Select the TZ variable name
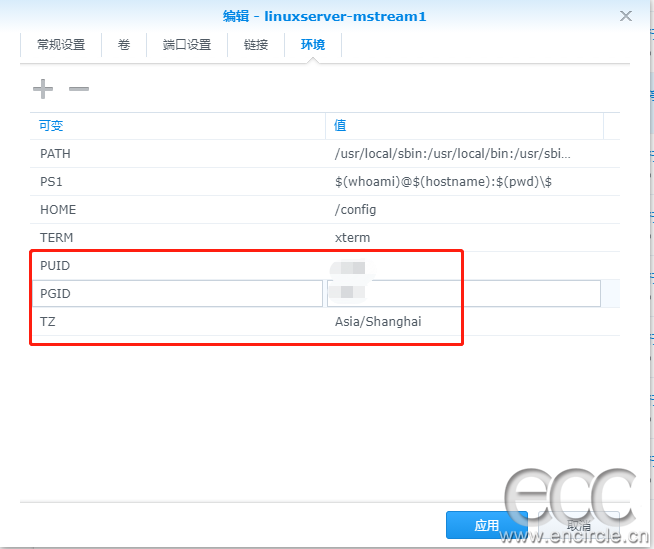 pyautogui.click(x=178, y=322)
